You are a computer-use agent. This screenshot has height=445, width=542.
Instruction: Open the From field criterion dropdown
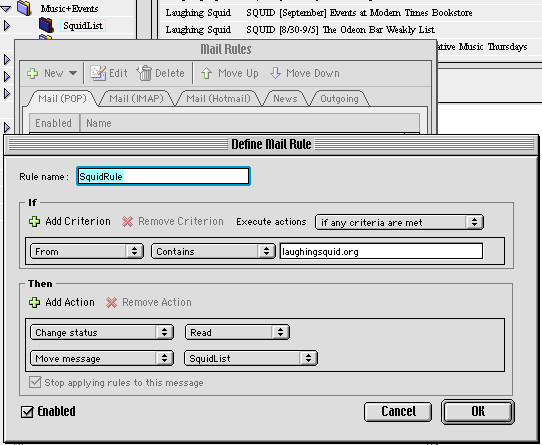87,251
